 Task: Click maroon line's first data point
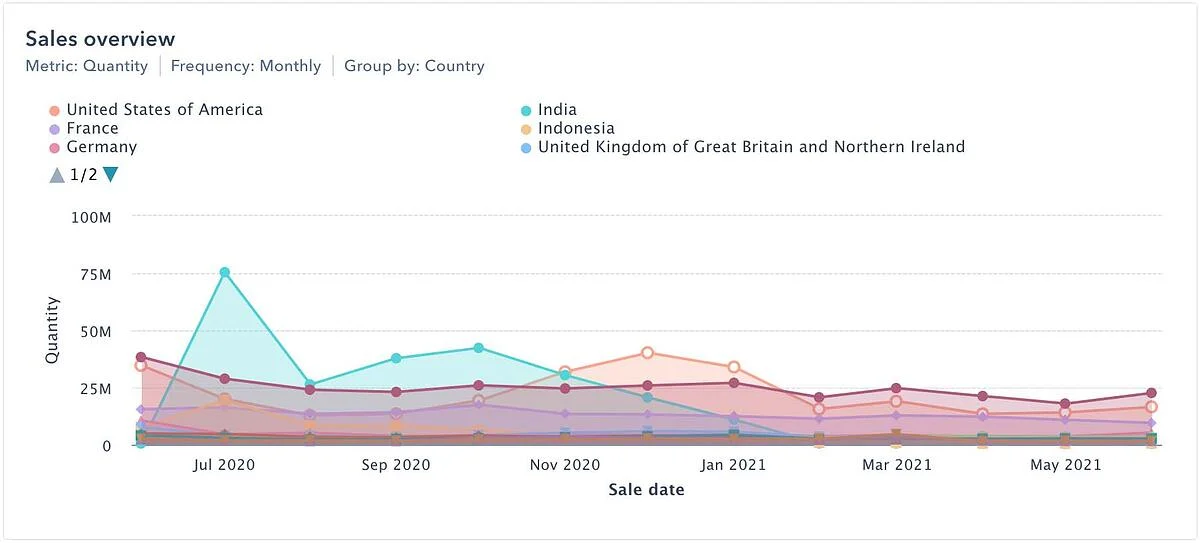[141, 357]
